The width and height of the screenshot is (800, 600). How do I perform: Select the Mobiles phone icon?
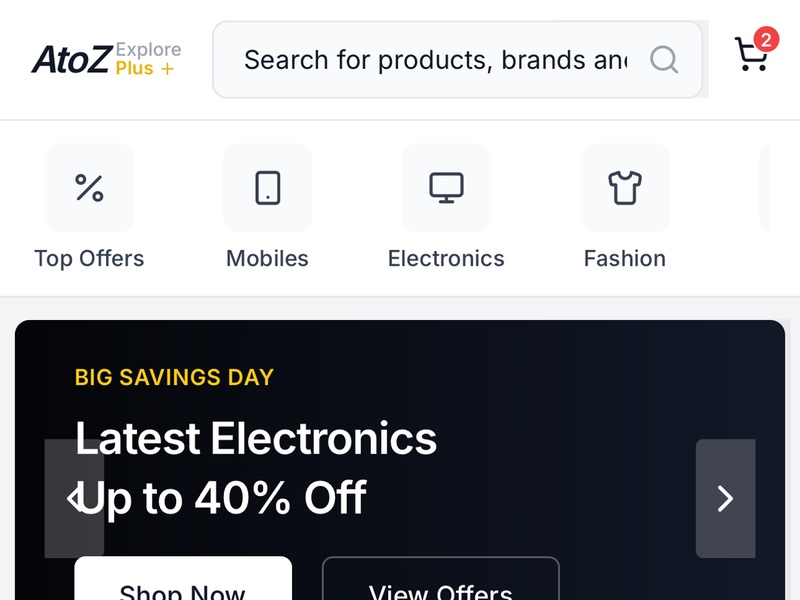coord(267,188)
